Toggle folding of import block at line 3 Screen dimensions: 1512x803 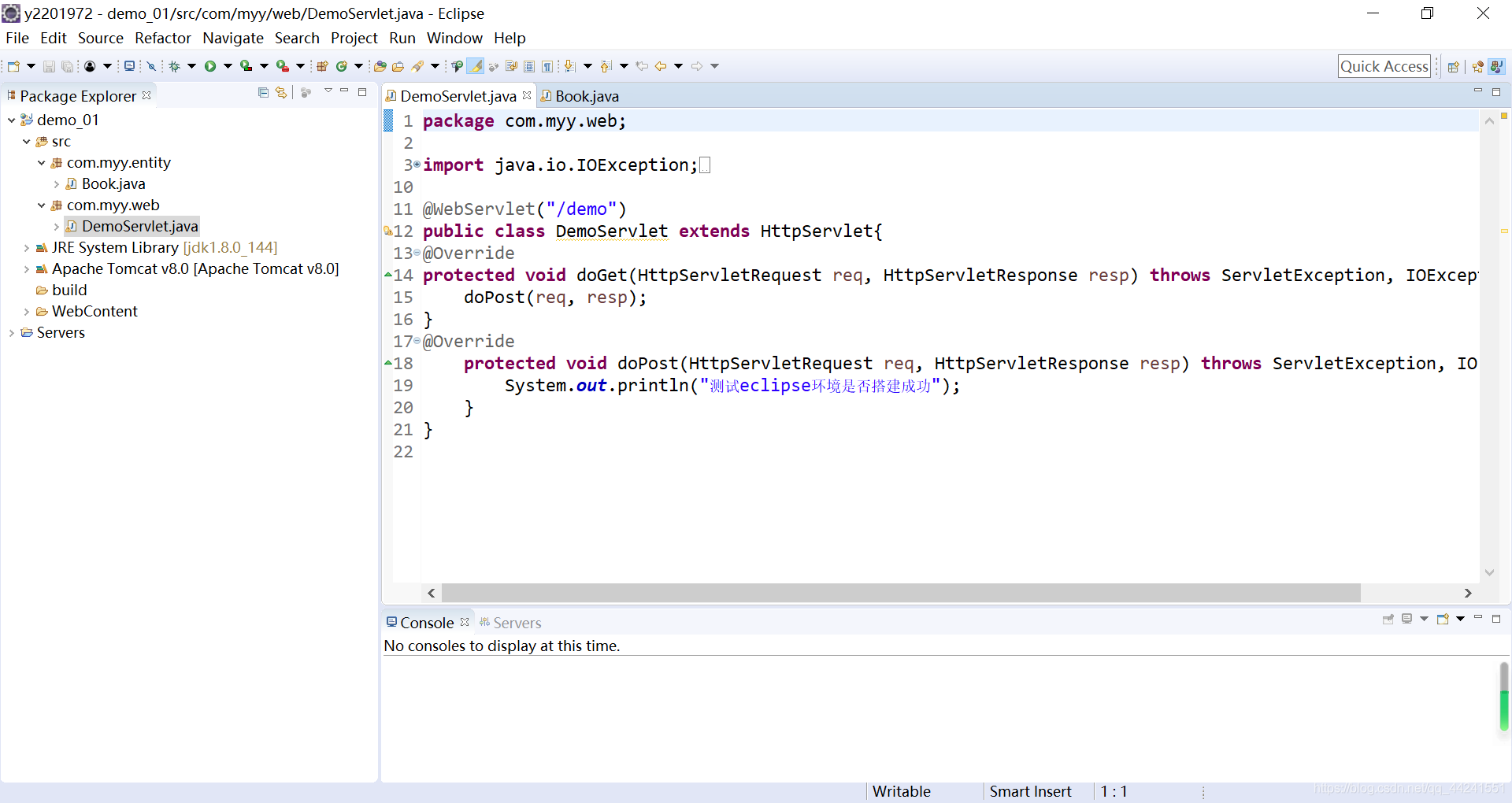click(x=417, y=165)
